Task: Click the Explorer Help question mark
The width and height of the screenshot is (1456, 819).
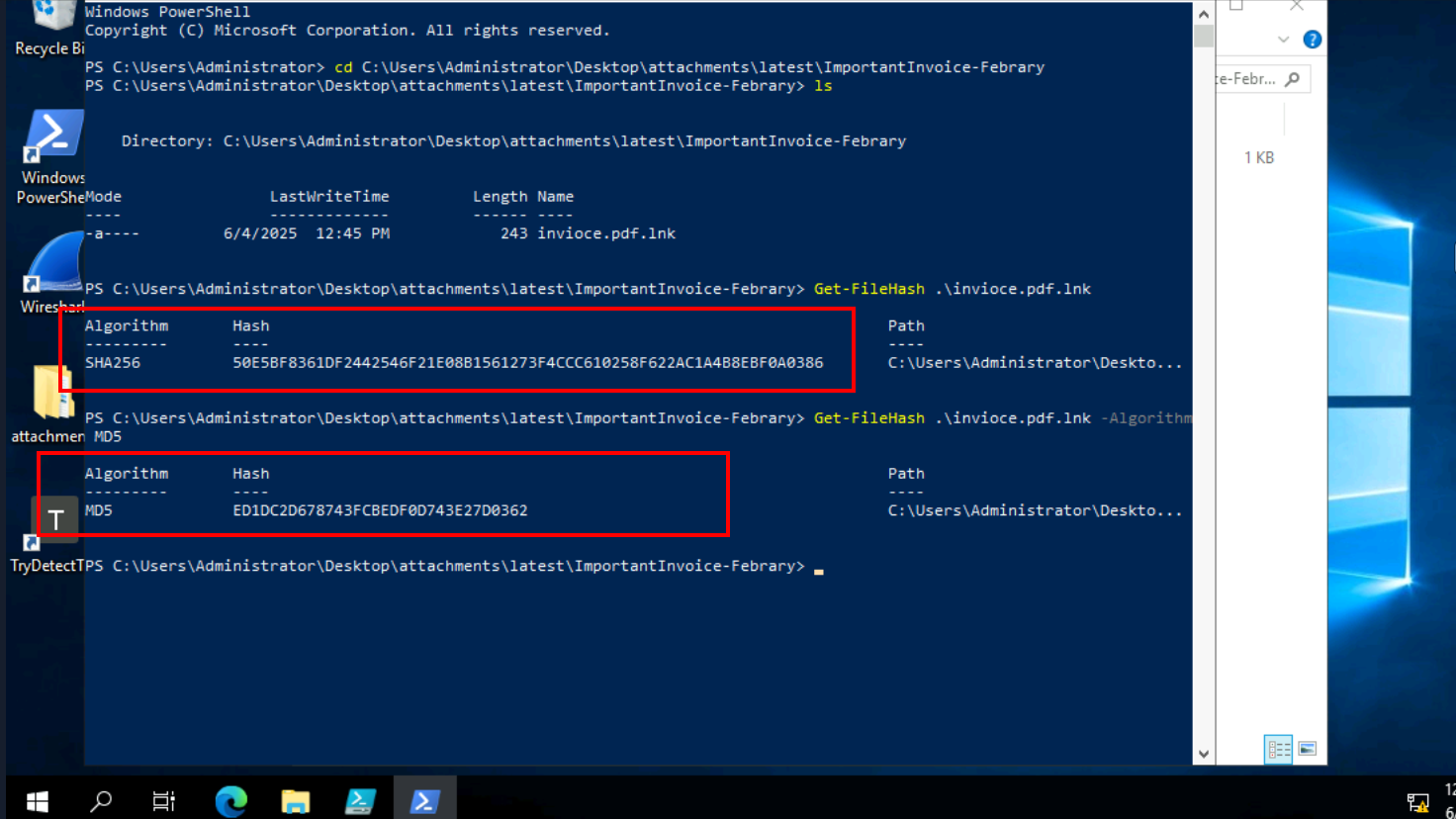Action: point(1315,40)
